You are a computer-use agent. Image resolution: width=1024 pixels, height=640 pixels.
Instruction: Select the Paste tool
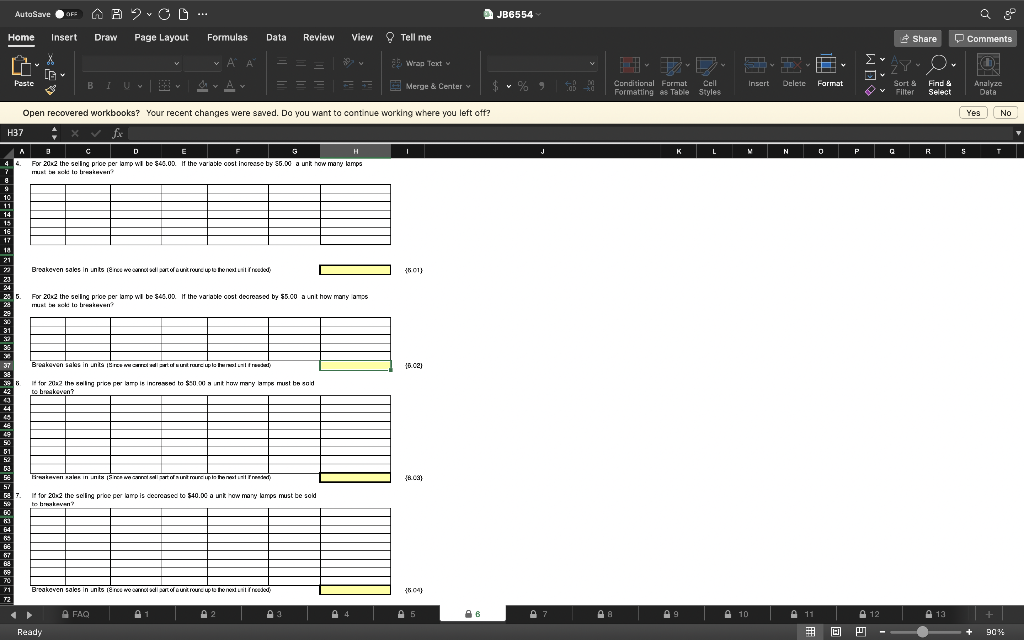(20, 66)
